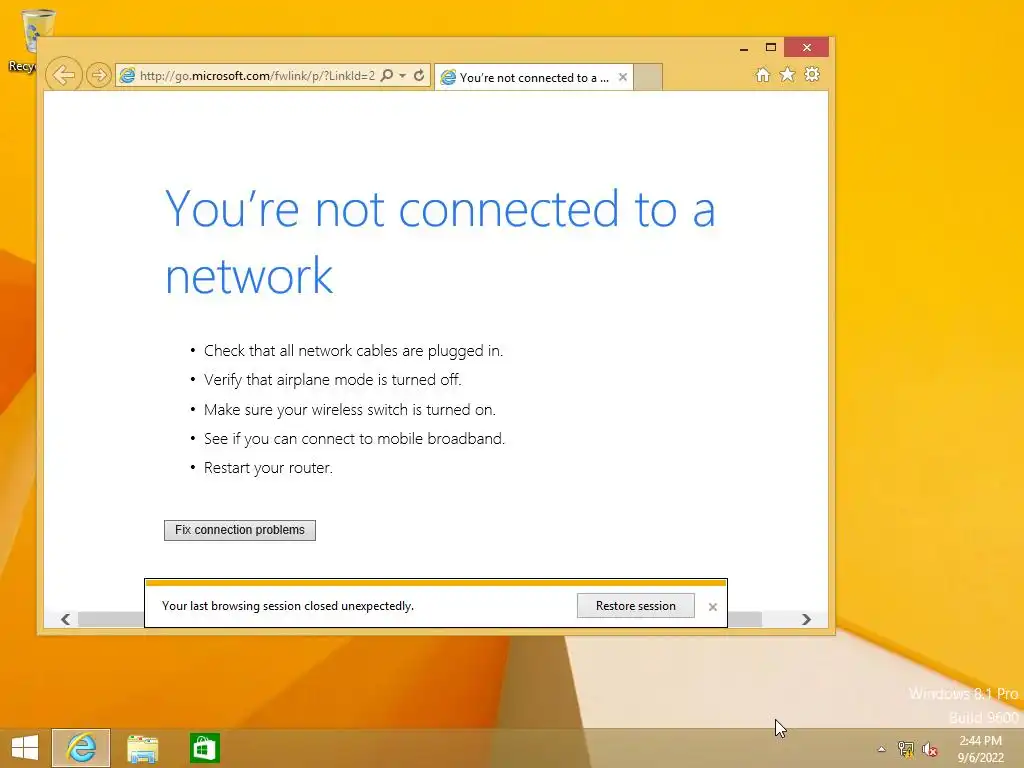Image resolution: width=1024 pixels, height=768 pixels.
Task: Click the Fix connection problems button
Action: (x=240, y=530)
